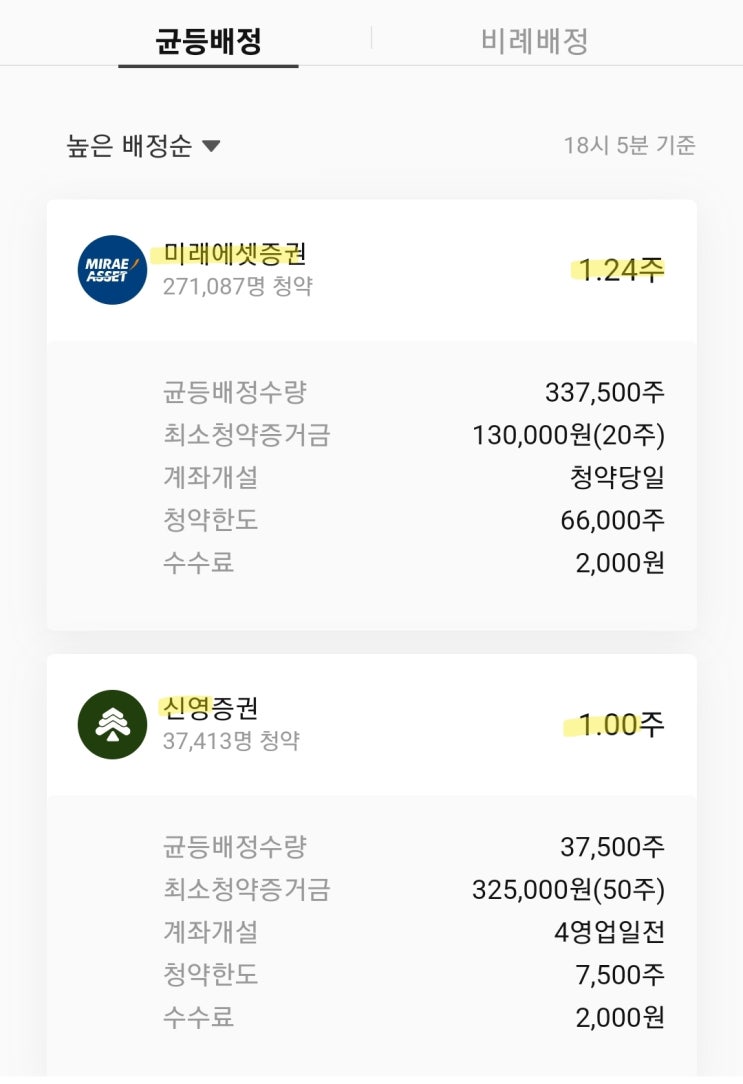Click the 37,413명 청약 subscriber count

click(230, 741)
